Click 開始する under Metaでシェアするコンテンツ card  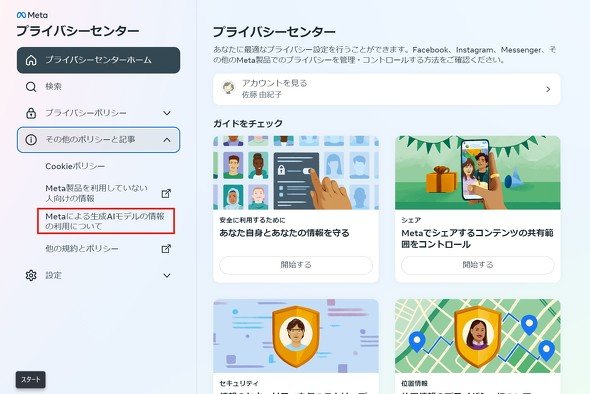pyautogui.click(x=477, y=265)
